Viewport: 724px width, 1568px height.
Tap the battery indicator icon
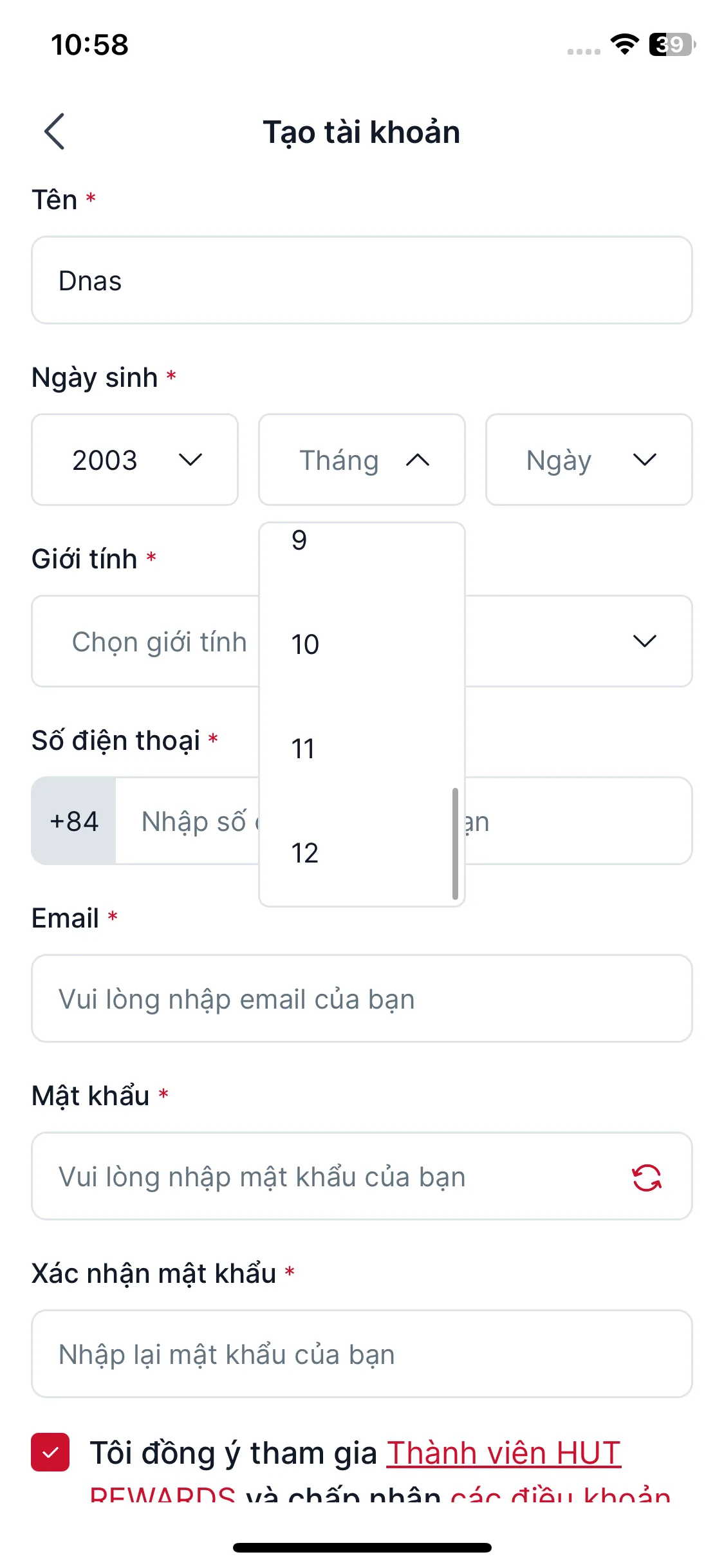(x=672, y=44)
